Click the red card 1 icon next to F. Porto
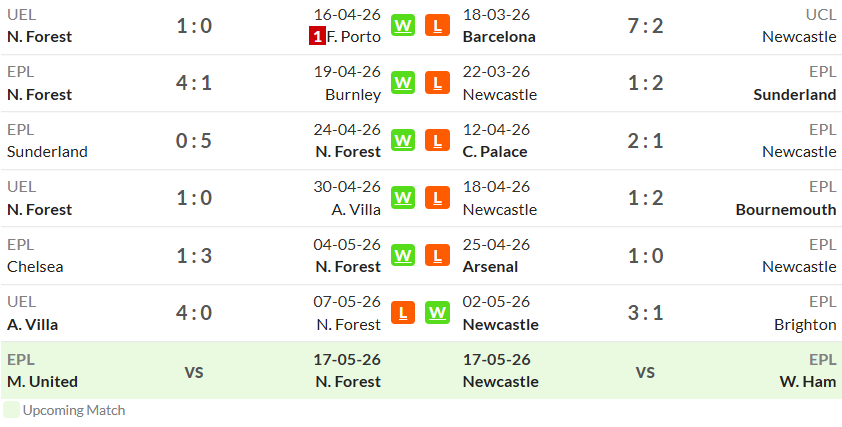Screen dimensions: 842x427 (x=317, y=37)
